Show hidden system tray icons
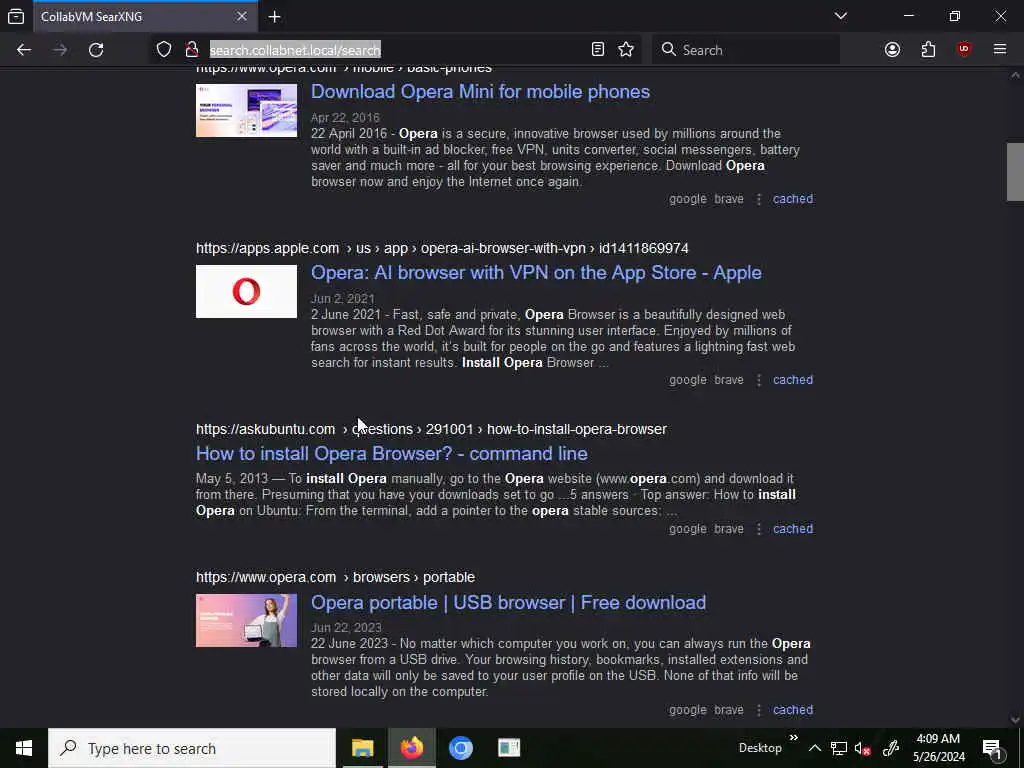Viewport: 1024px width, 768px height. click(814, 748)
